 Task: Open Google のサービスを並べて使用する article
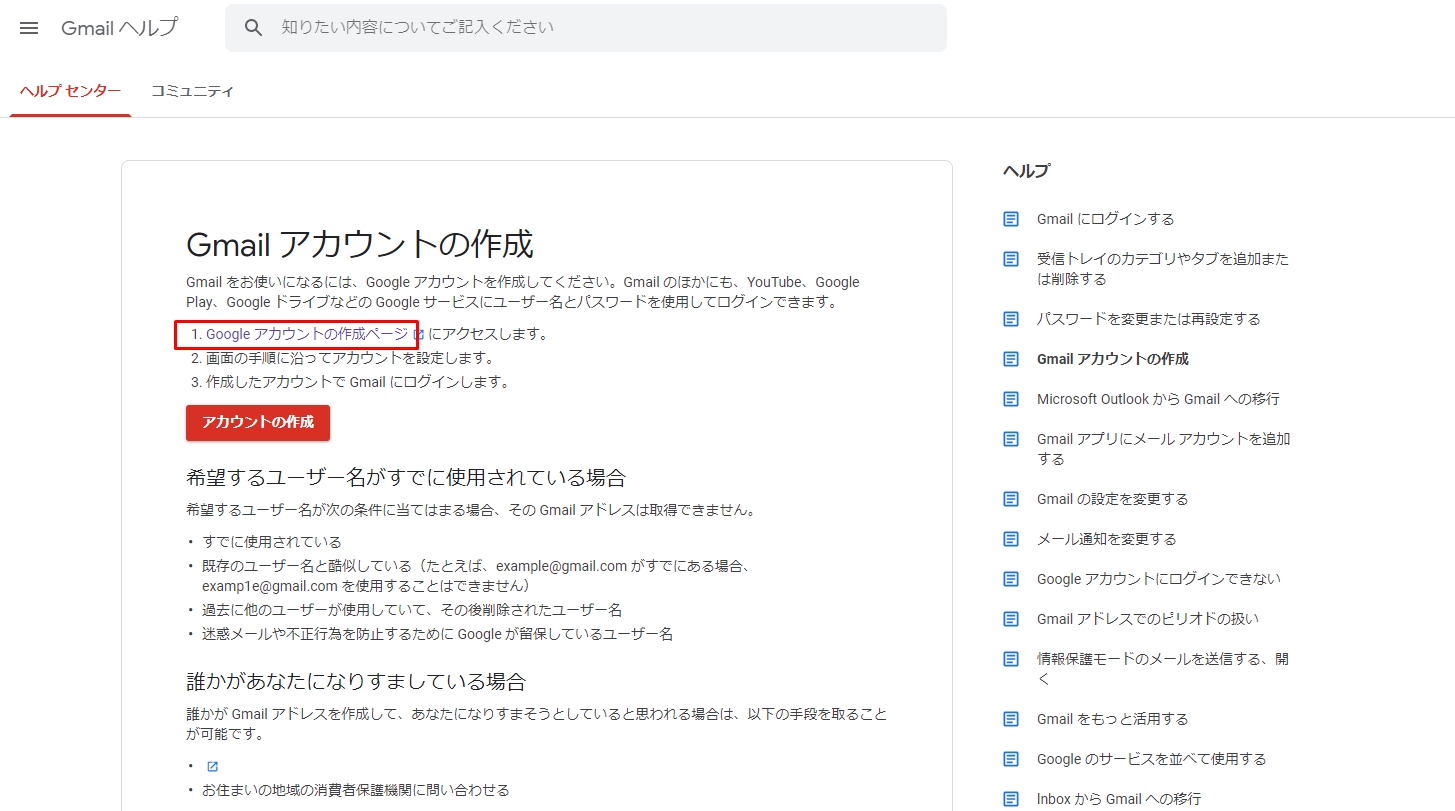tap(1151, 759)
